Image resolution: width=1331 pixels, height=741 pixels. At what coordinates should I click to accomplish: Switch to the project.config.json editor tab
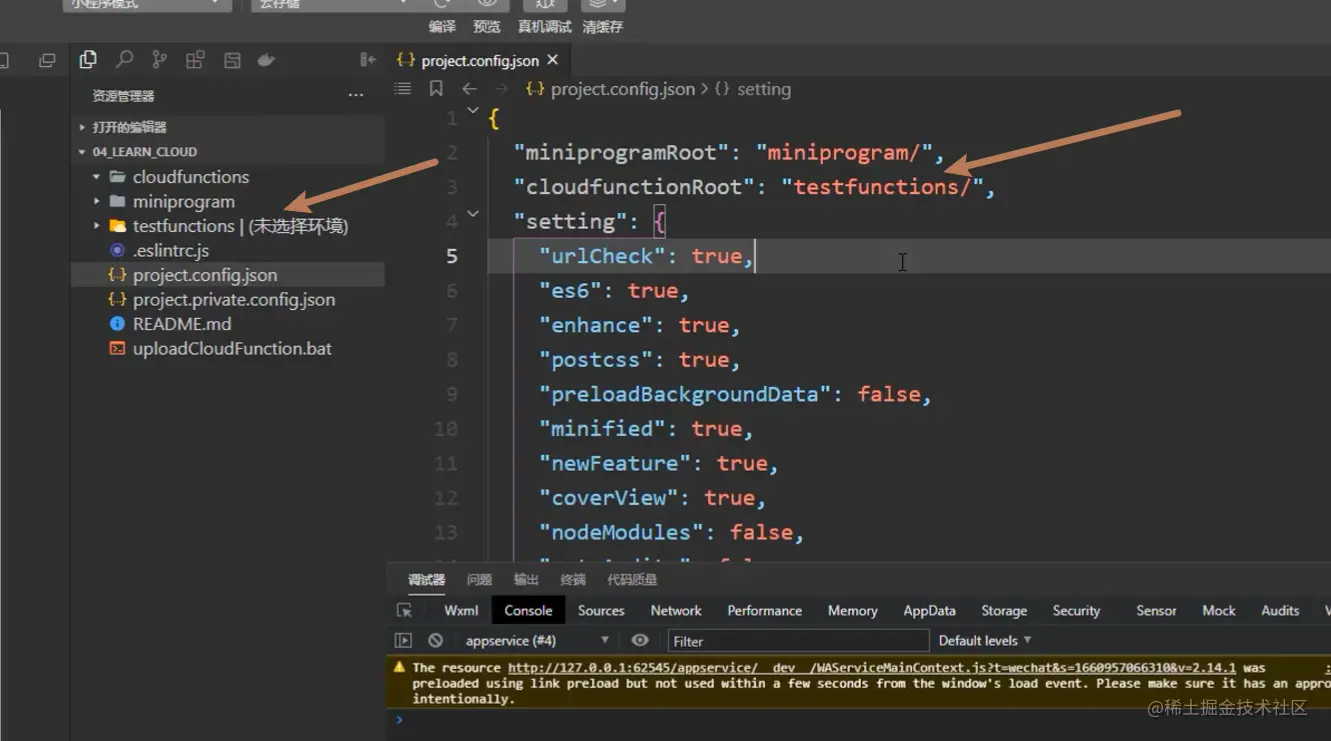point(480,60)
